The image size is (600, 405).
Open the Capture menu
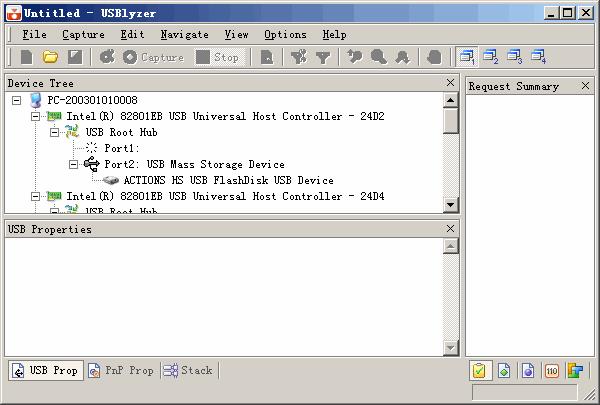83,34
